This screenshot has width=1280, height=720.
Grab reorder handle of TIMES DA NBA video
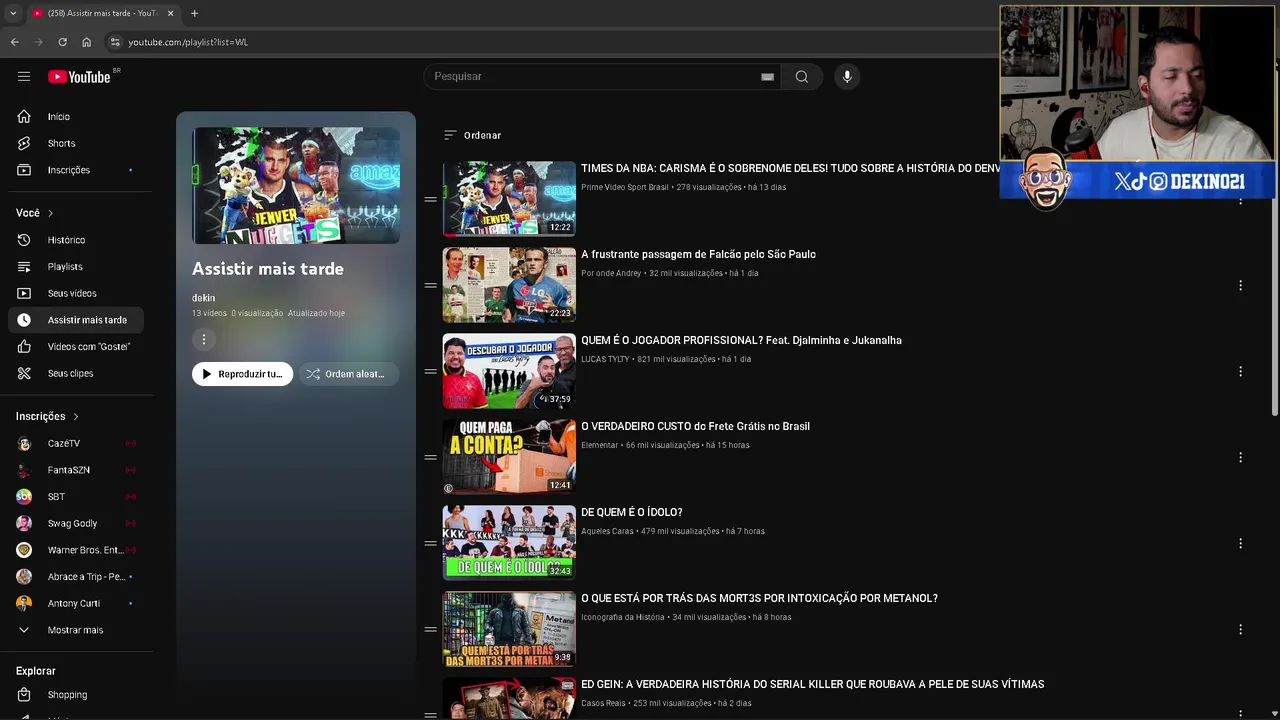coord(430,200)
